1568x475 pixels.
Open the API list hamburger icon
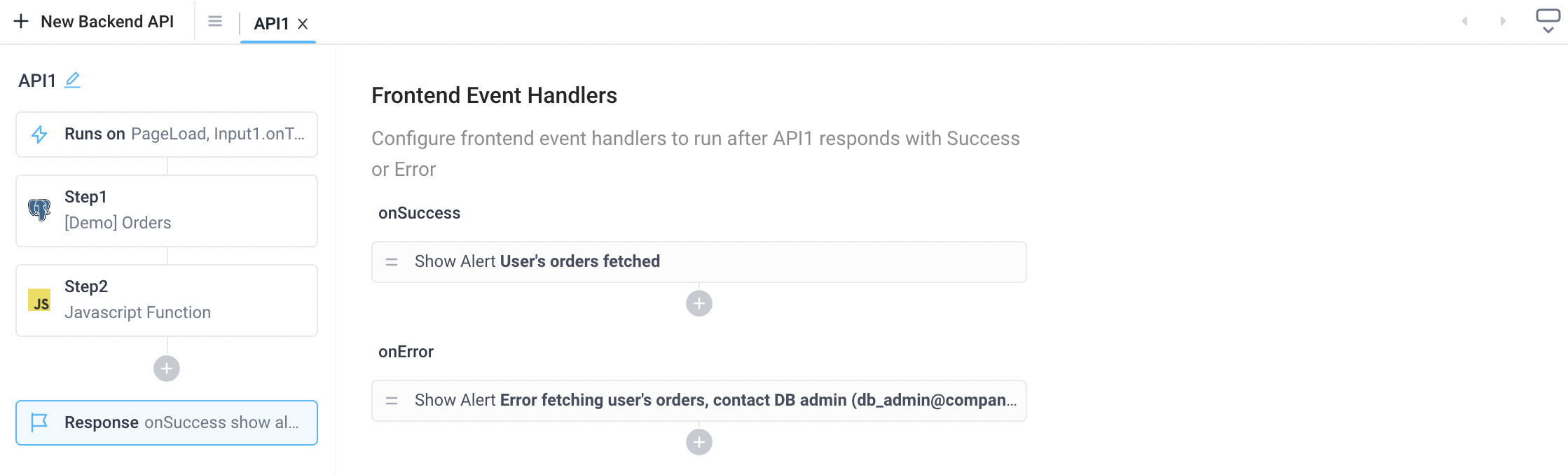click(214, 22)
